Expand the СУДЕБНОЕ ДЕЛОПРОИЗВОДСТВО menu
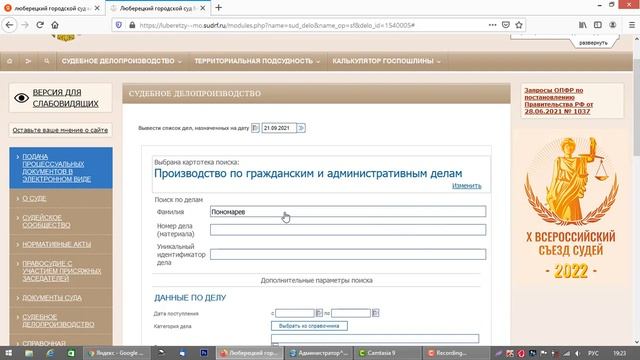The width and height of the screenshot is (640, 360). coord(122,61)
